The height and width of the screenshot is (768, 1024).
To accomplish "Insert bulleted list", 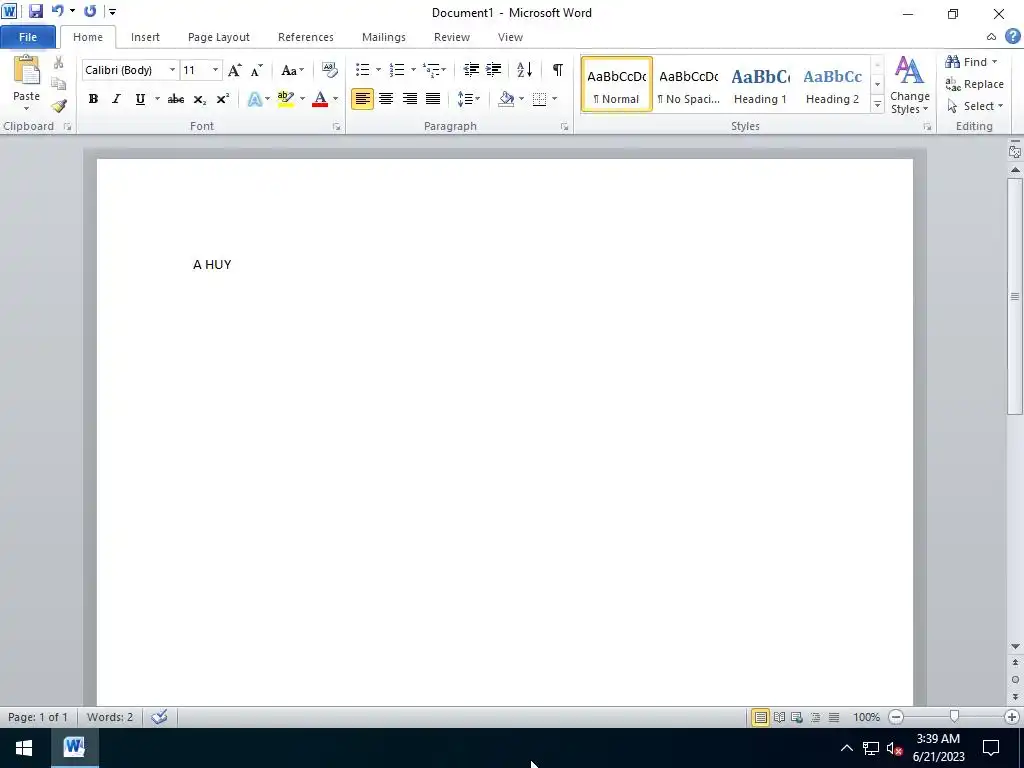I will point(362,70).
